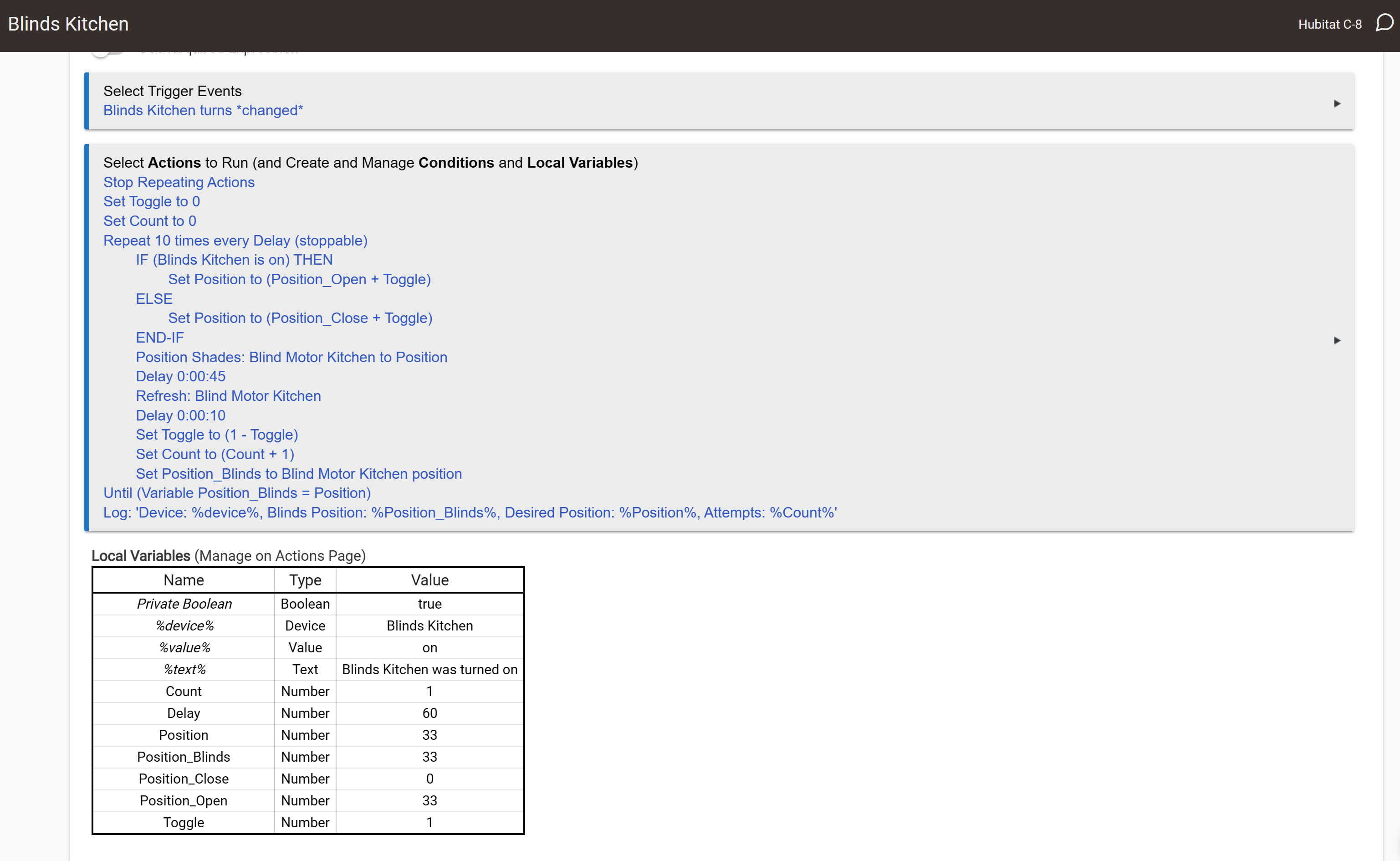This screenshot has width=1400, height=861.
Task: Click the Hubitat C-8 hub label
Action: point(1329,25)
